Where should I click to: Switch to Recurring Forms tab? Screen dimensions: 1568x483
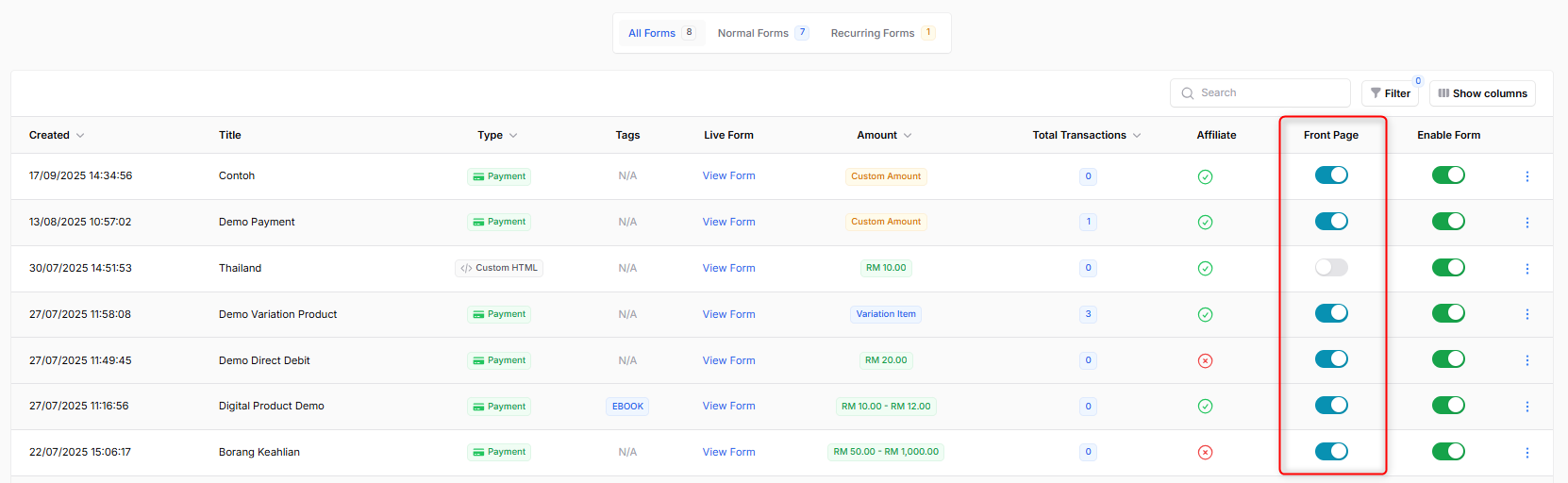click(873, 33)
